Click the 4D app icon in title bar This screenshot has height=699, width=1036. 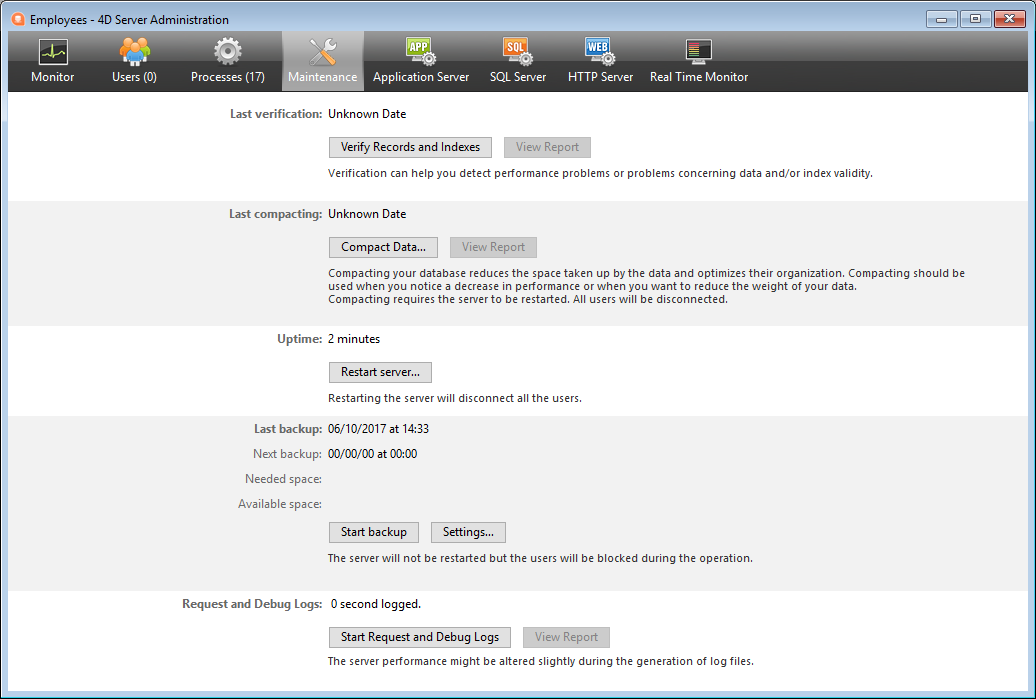17,19
